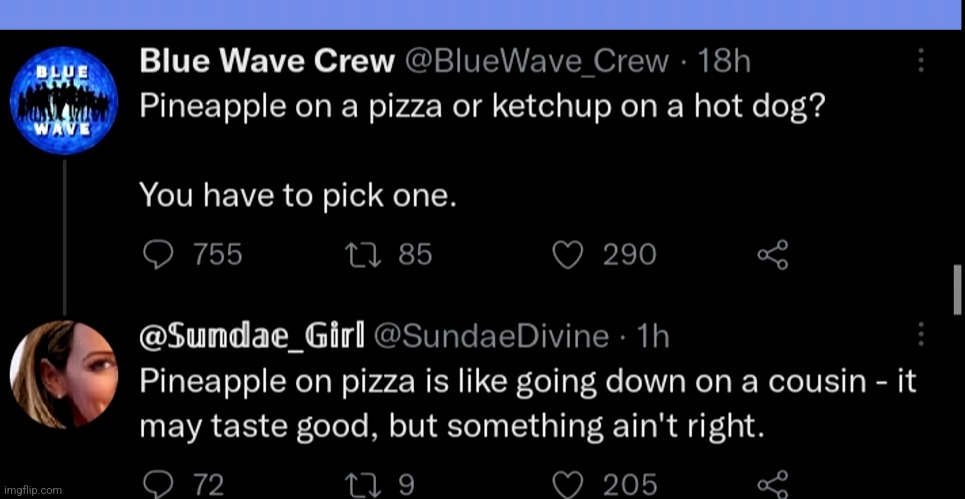The image size is (965, 499).
Task: Like the Sundae_Girl reply with 205 likes
Action: click(567, 485)
